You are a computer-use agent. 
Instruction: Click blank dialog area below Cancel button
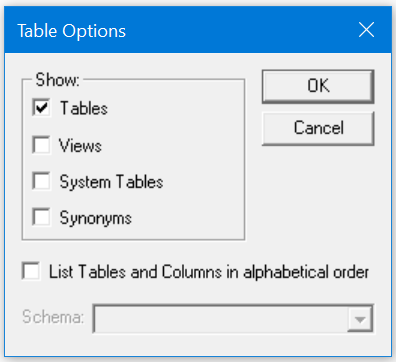click(x=318, y=200)
